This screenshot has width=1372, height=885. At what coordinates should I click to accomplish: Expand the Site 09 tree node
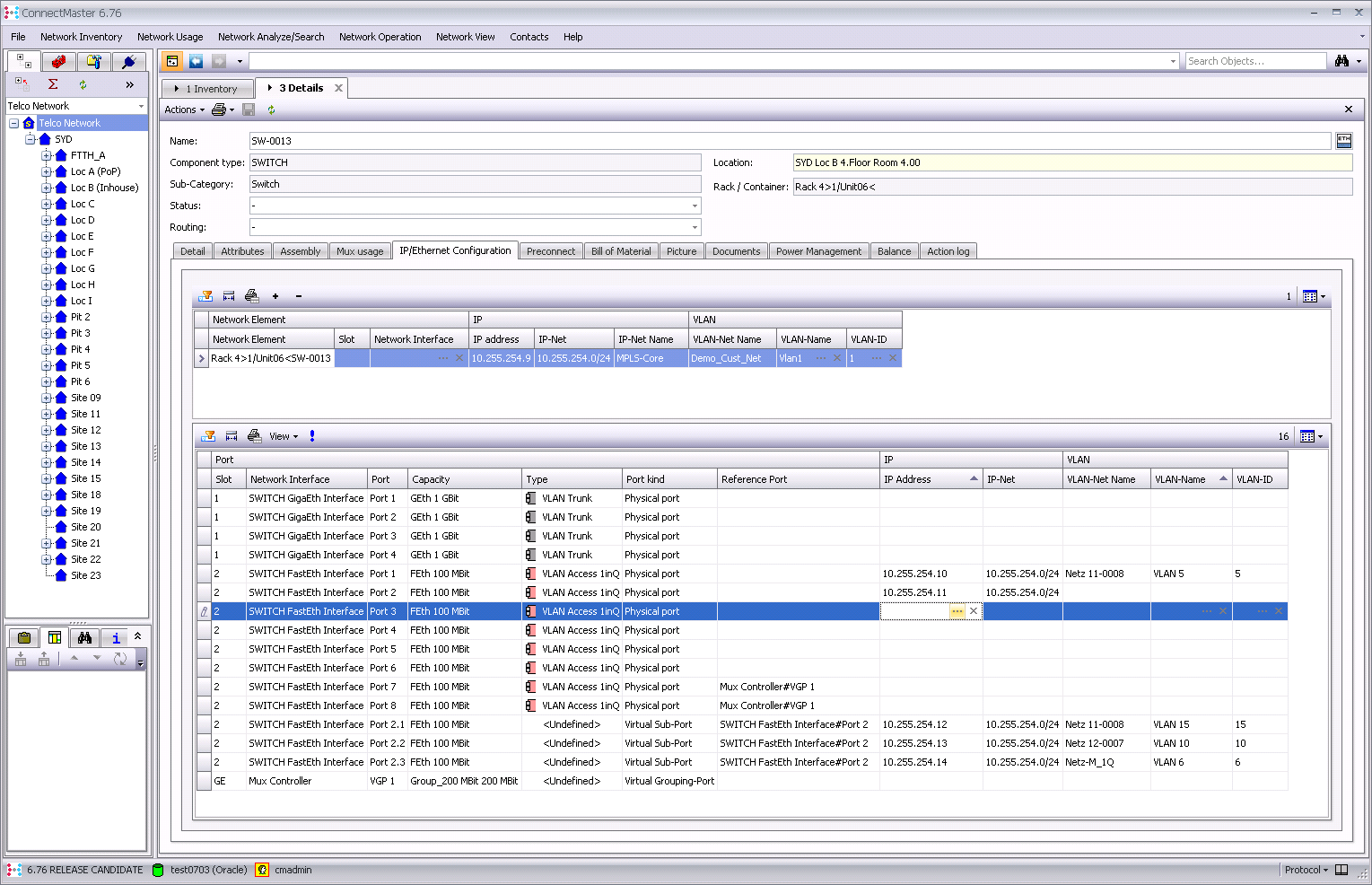coord(46,398)
